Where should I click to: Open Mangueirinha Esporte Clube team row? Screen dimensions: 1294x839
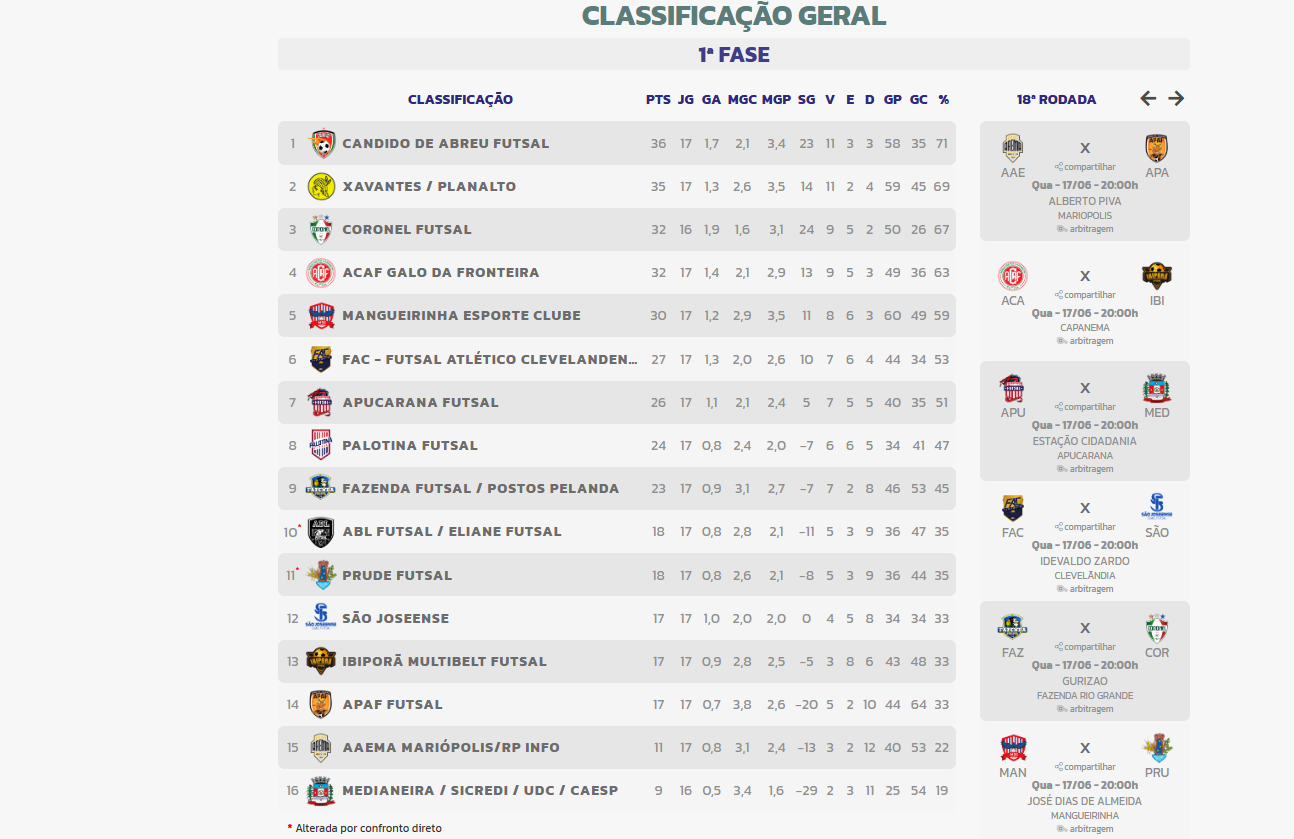click(617, 315)
